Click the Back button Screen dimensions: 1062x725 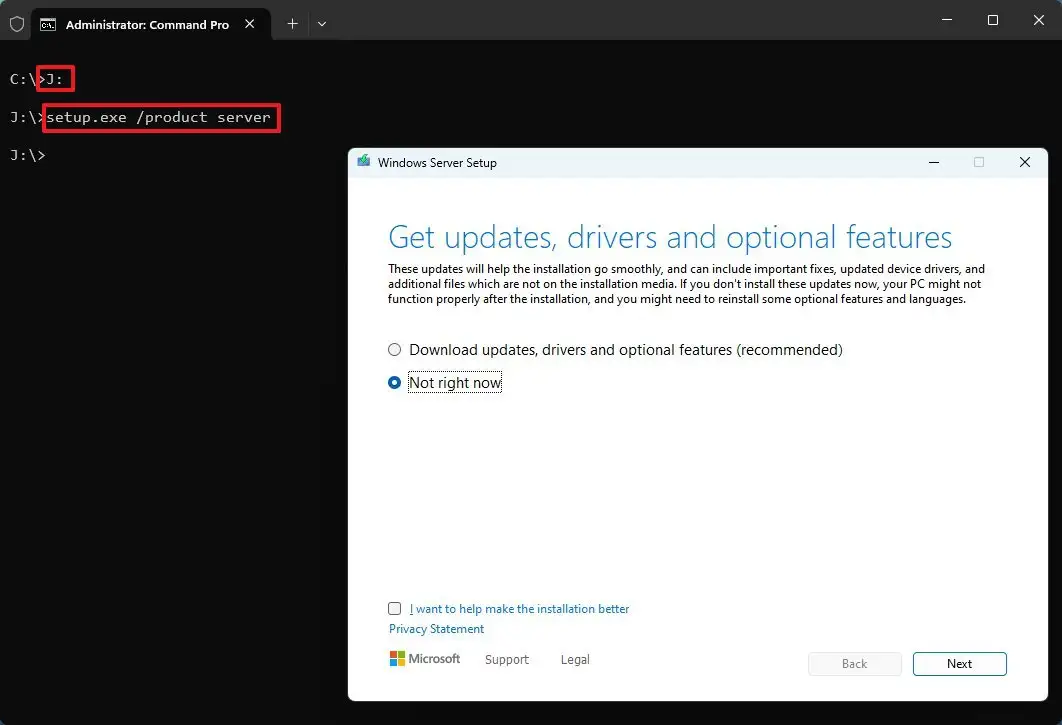pyautogui.click(x=854, y=663)
